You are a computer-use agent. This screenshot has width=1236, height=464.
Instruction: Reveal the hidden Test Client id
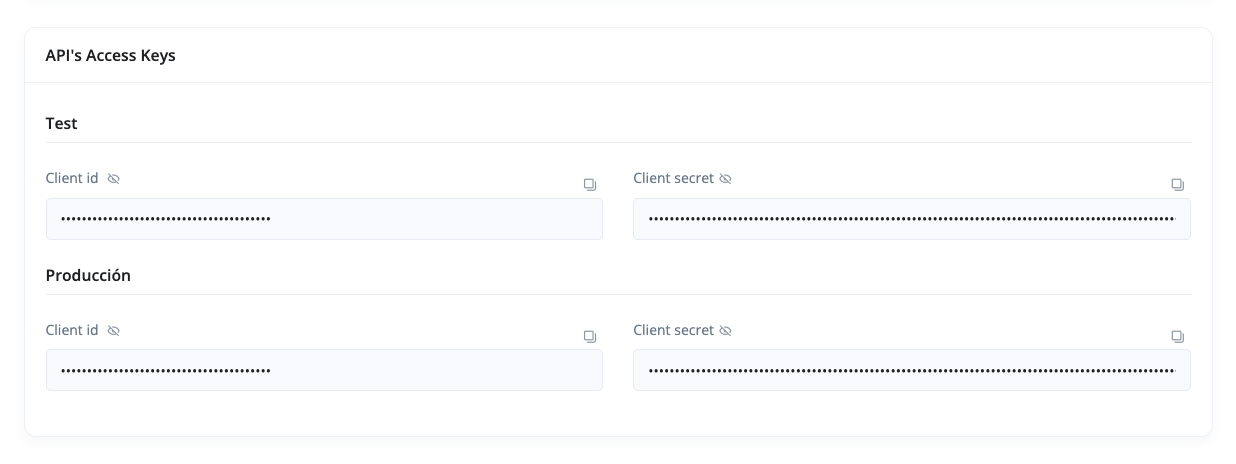coord(113,179)
